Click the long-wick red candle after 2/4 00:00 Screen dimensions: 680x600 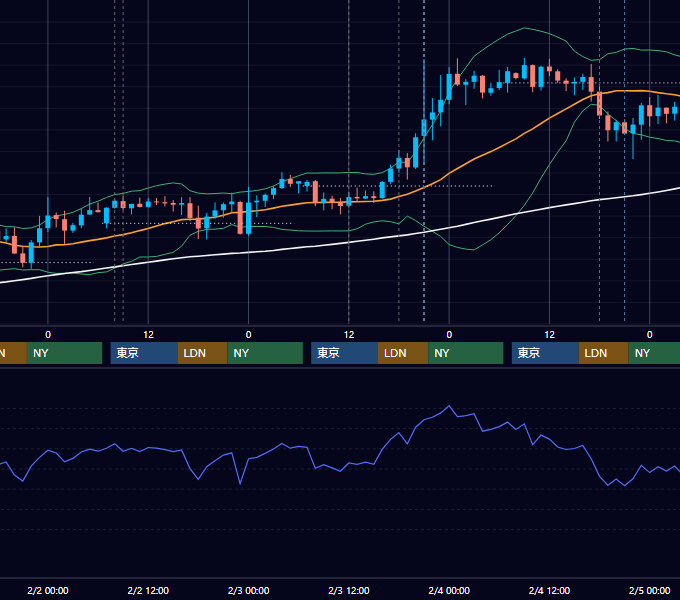coord(457,73)
